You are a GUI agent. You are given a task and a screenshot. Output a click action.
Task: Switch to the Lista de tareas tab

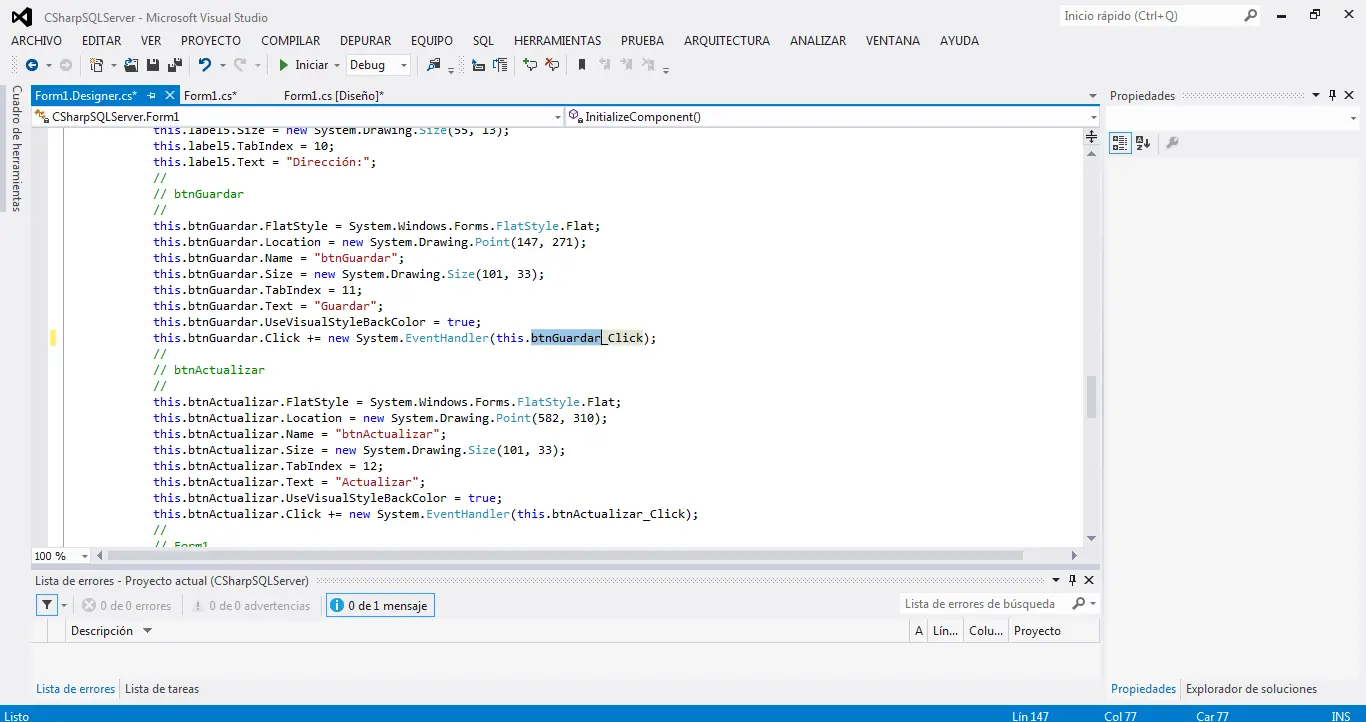pos(162,689)
